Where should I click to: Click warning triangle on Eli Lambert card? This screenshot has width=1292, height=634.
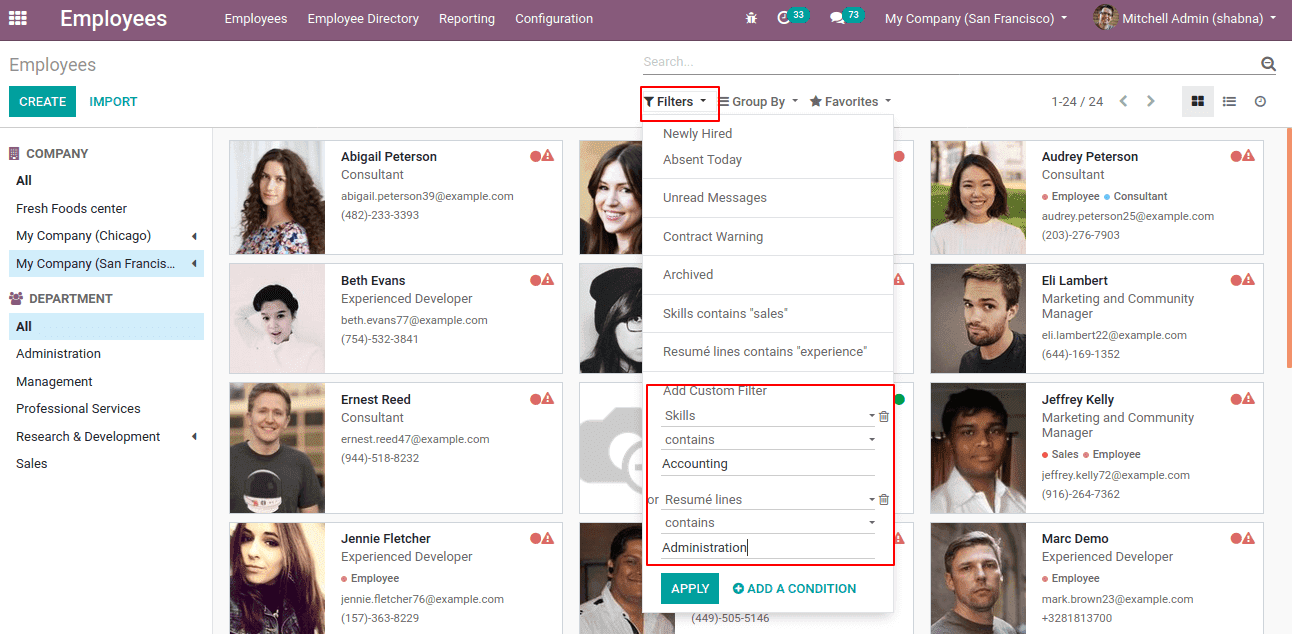(x=1249, y=280)
